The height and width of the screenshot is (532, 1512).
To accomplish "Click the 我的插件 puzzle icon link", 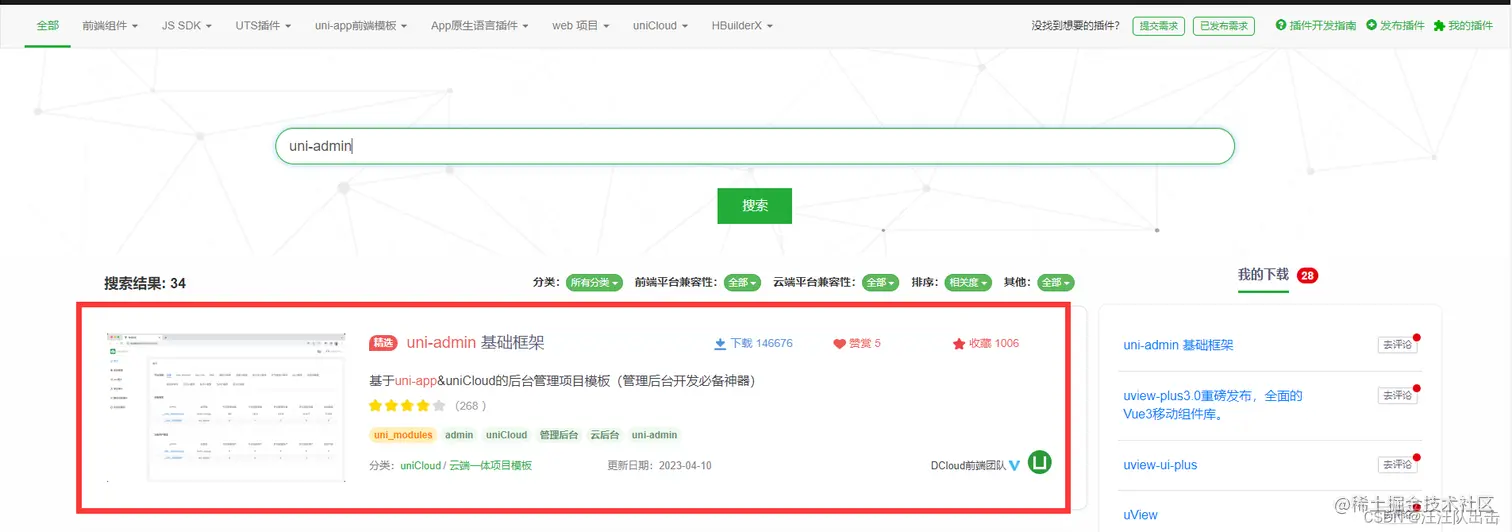I will [1463, 25].
